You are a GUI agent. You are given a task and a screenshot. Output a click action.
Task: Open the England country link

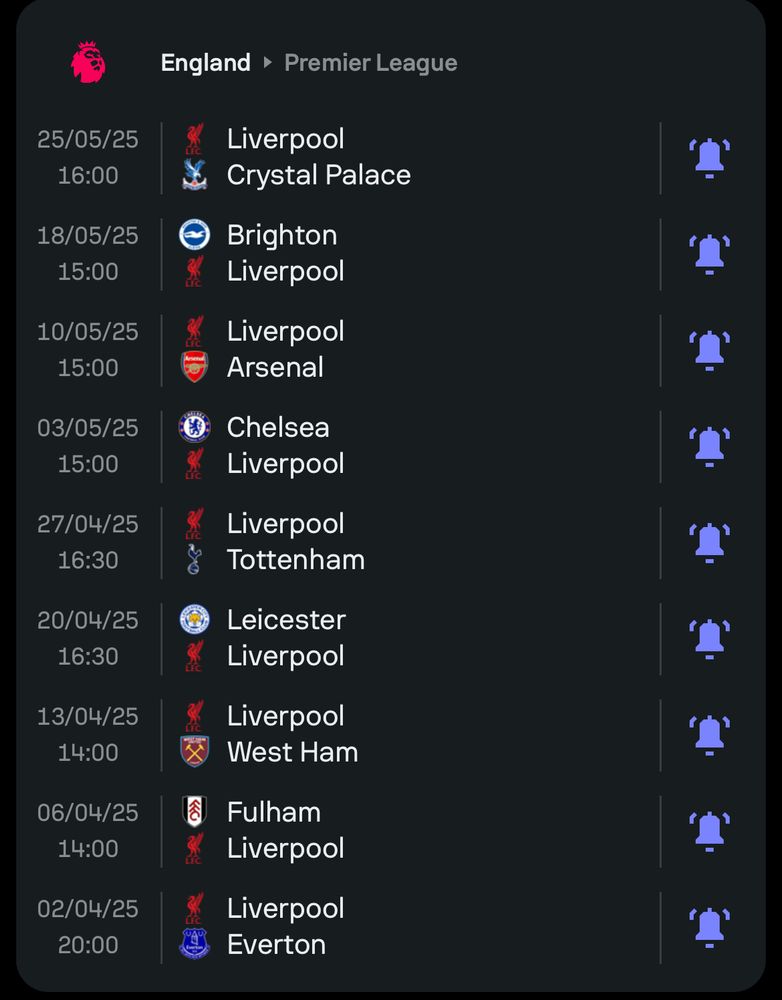pyautogui.click(x=205, y=62)
